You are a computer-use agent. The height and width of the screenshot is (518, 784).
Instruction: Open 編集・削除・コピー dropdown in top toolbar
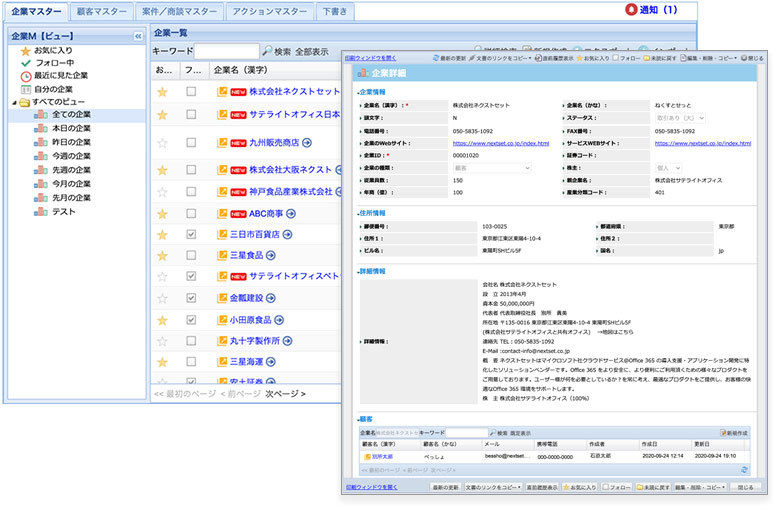tap(708, 58)
